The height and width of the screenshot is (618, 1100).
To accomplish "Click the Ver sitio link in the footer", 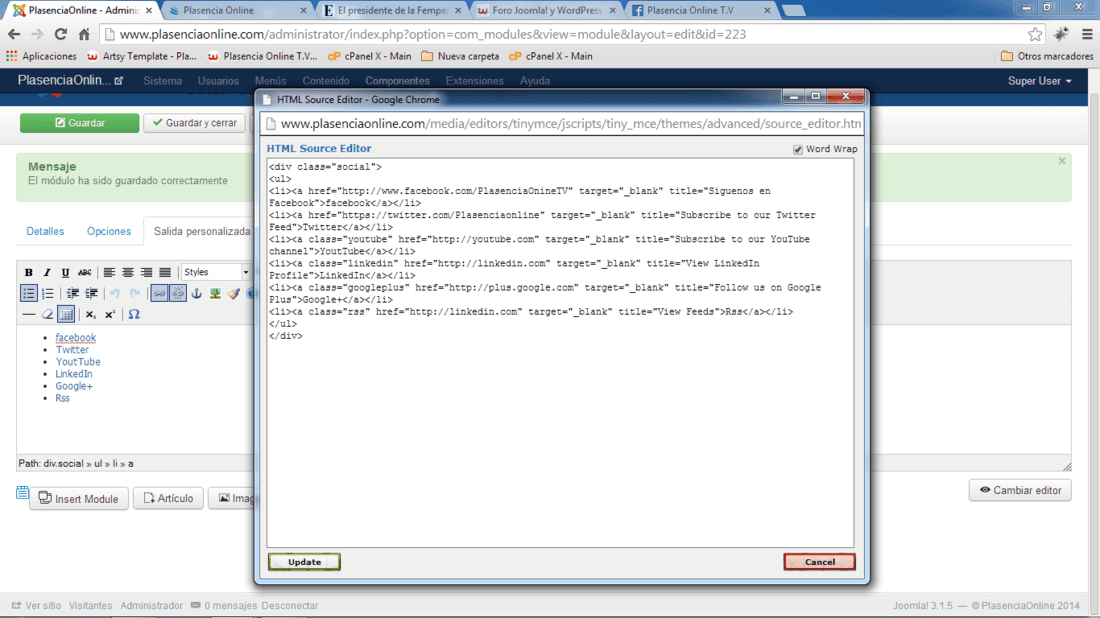I will 36,605.
